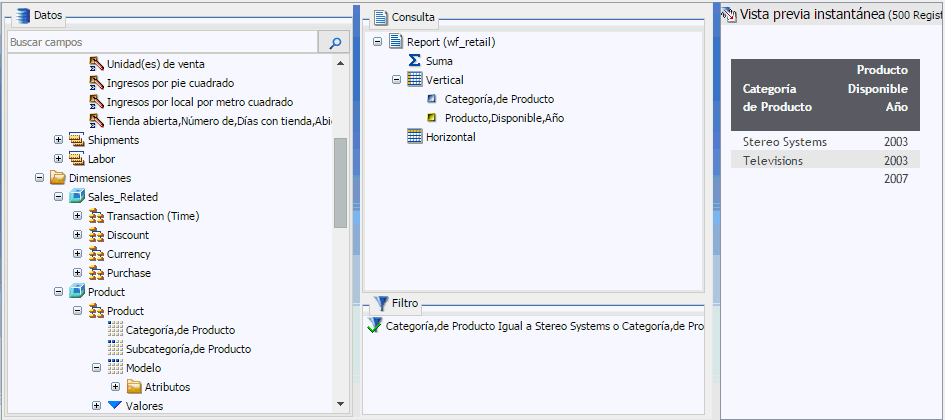Image resolution: width=945 pixels, height=420 pixels.
Task: Click the Suma sigma icon
Action: pos(414,61)
